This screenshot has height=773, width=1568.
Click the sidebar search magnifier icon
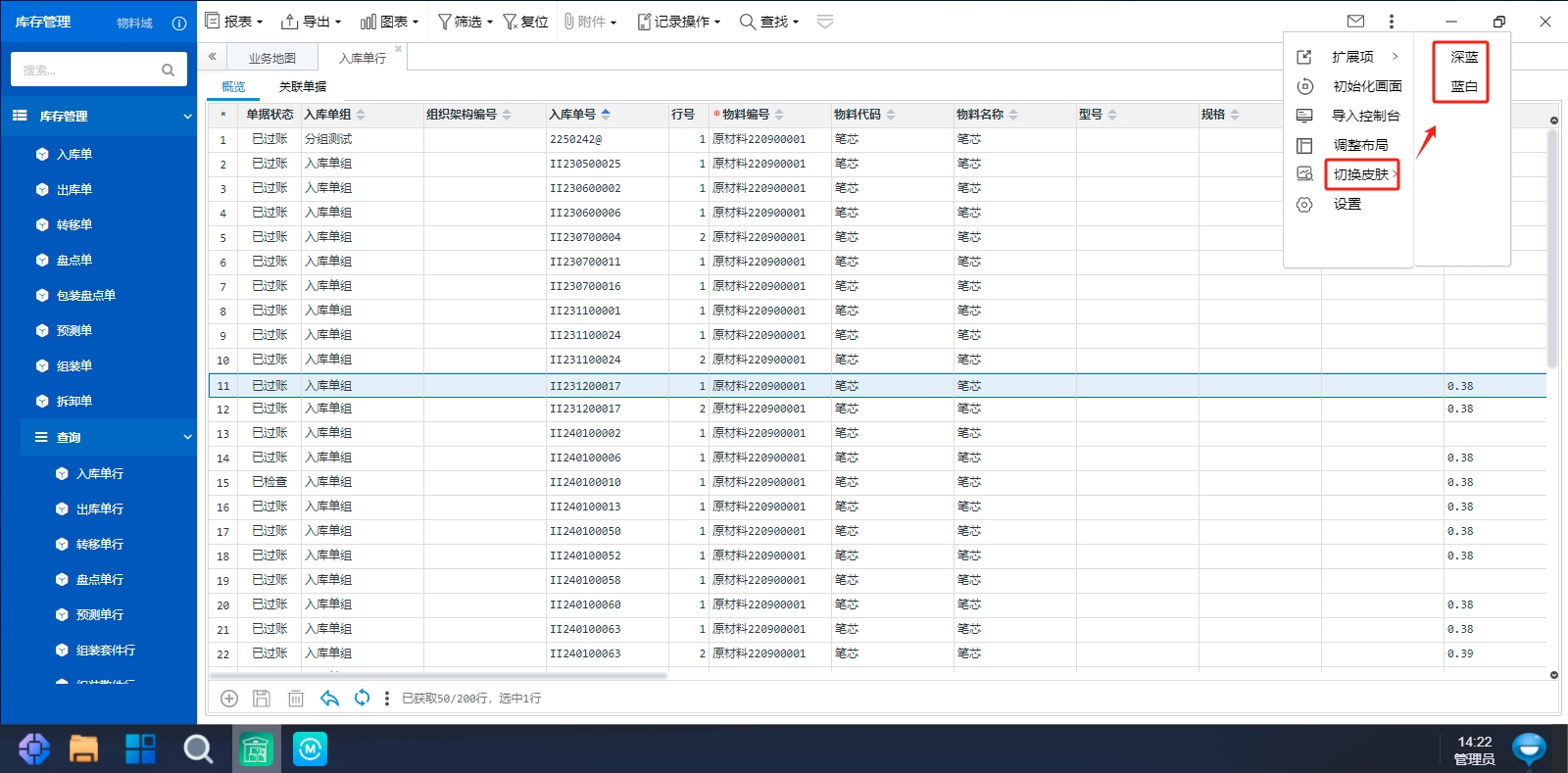[x=168, y=70]
